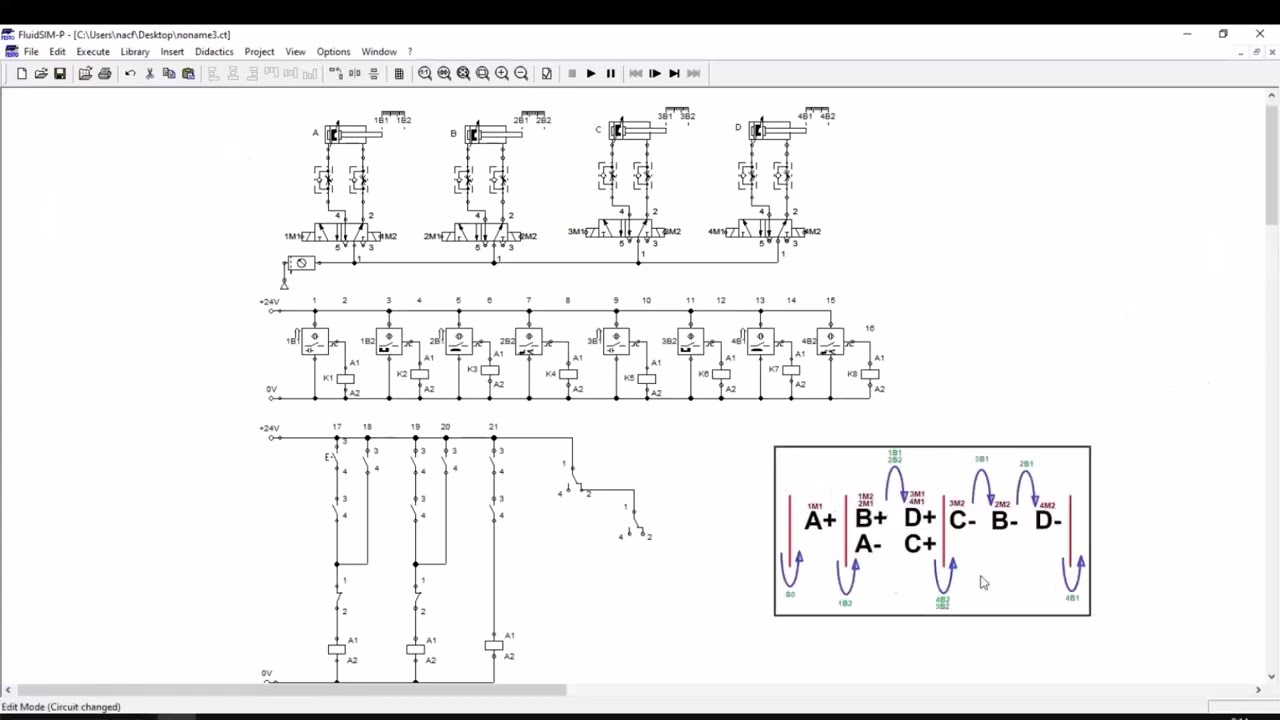Image resolution: width=1280 pixels, height=720 pixels.
Task: Select the 1M1 solenoid valve
Action: point(342,234)
